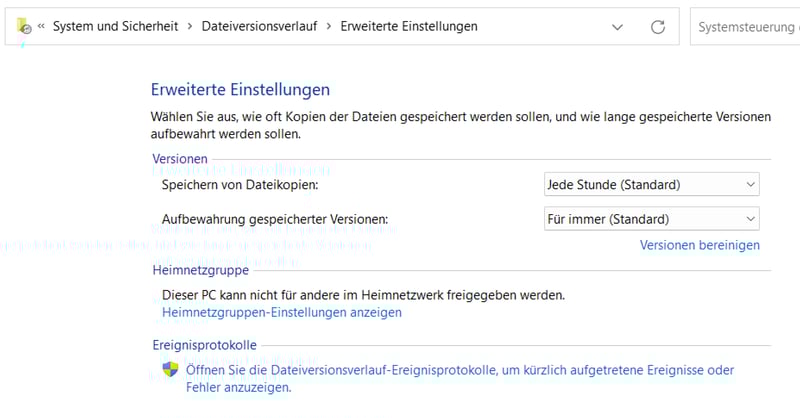Focus the Systemsteuerung search field
Screen dimensions: 800x418
click(x=745, y=27)
